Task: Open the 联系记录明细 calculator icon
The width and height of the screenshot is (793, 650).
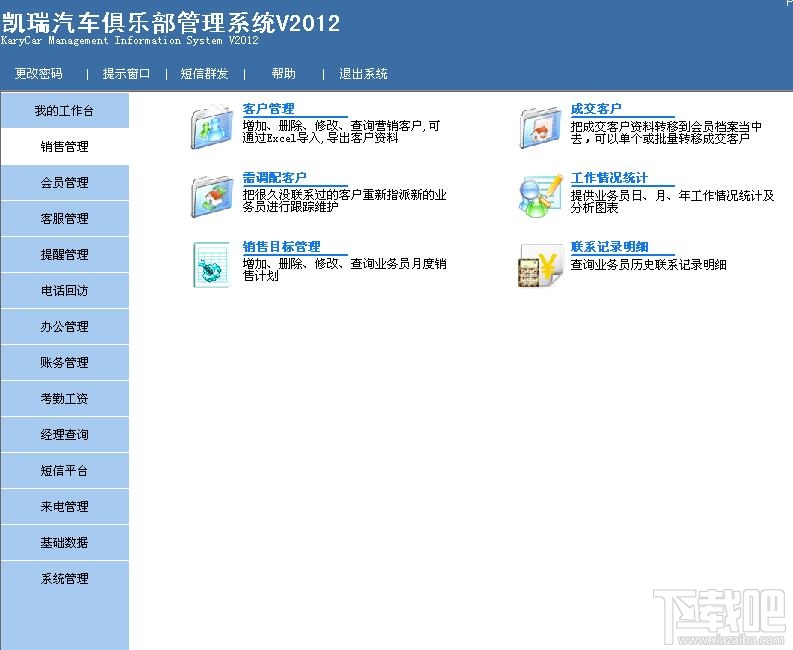Action: (540, 265)
